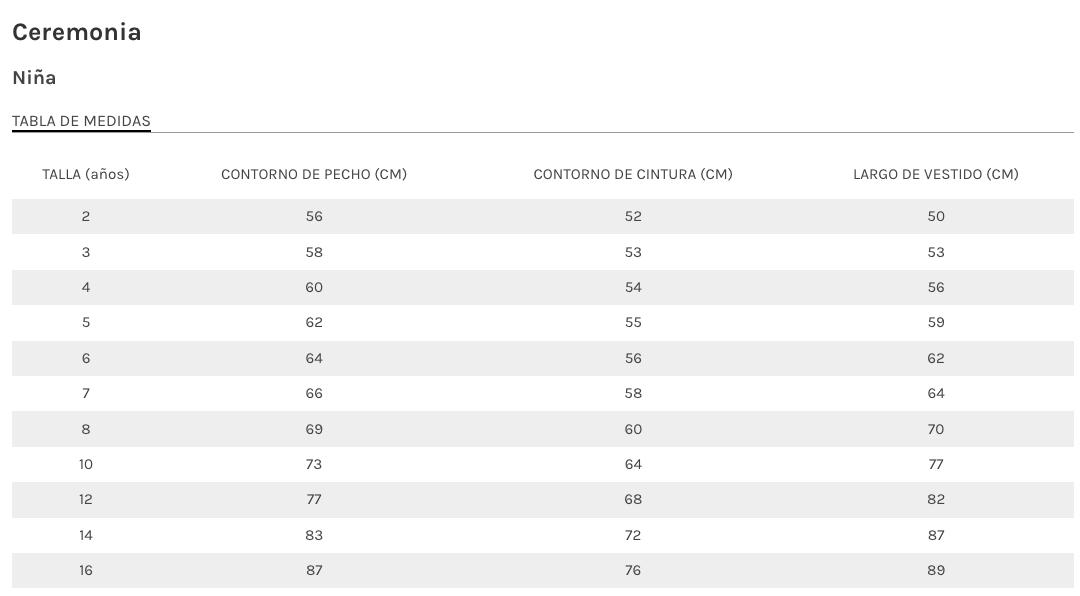Click chest value 83 for size 14
Screen dimensions: 1080x596
coord(314,535)
